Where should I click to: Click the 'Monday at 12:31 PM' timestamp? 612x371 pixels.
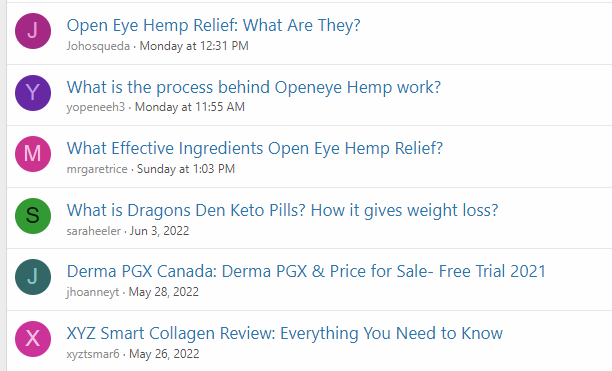tap(194, 46)
